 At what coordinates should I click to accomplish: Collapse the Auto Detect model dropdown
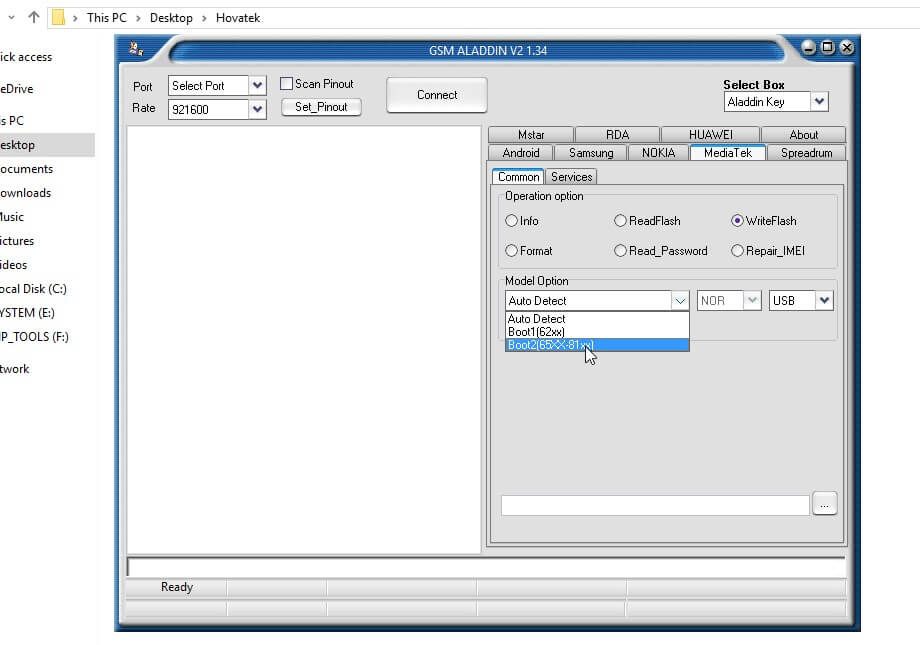coord(679,300)
